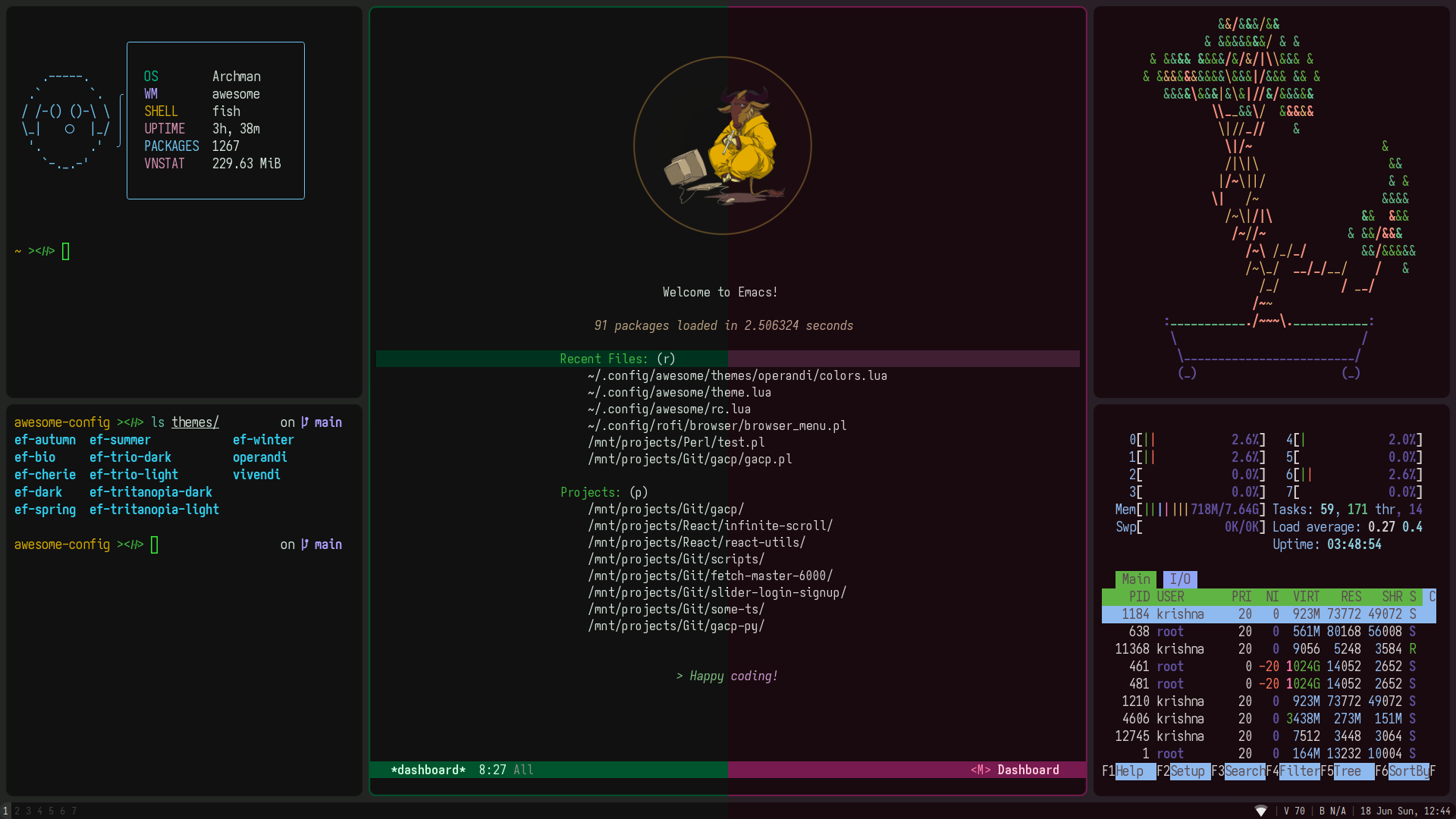Open recent file awesome/theme.lua

point(679,392)
